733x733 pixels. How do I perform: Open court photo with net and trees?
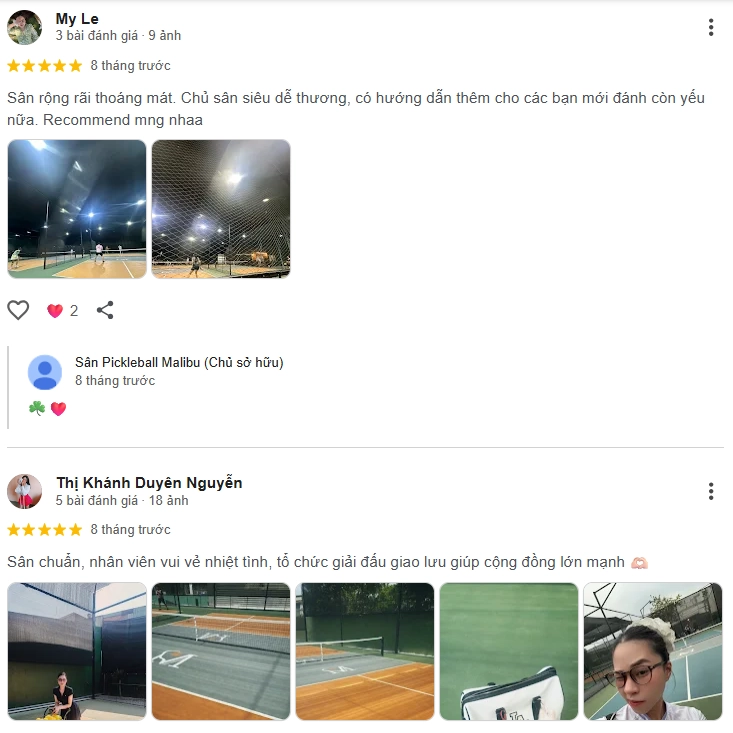pos(365,651)
